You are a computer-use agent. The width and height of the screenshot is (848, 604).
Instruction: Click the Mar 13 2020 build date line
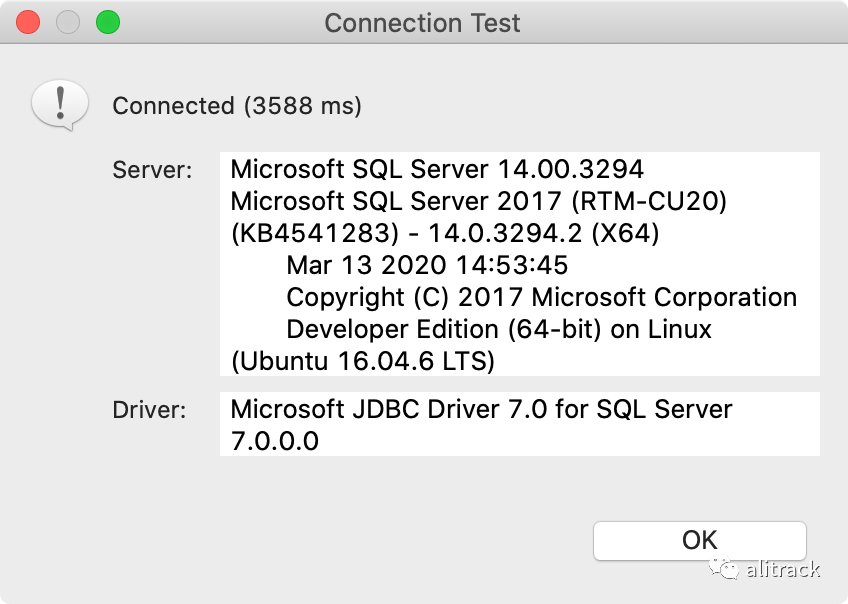pyautogui.click(x=427, y=265)
